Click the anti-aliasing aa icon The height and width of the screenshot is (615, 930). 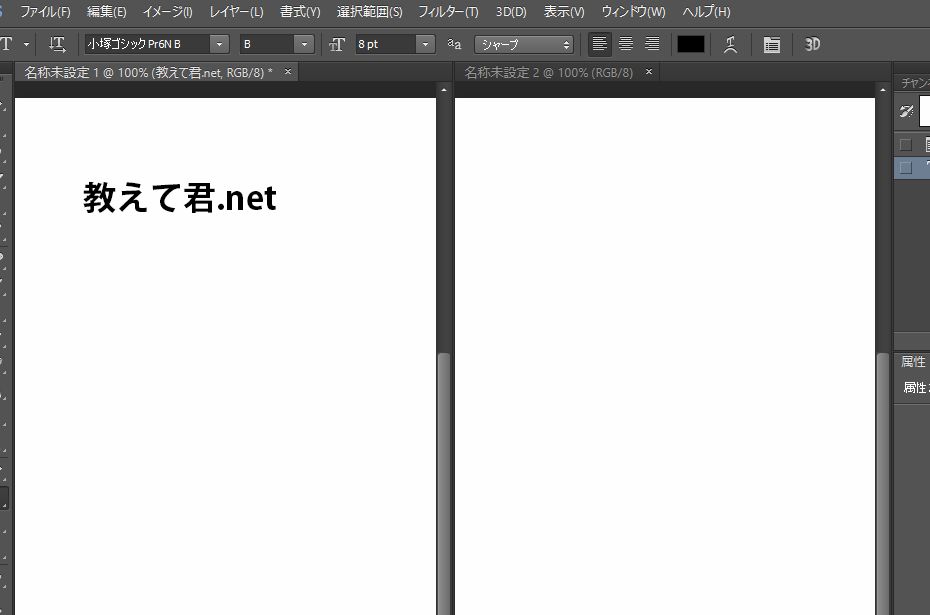(454, 44)
